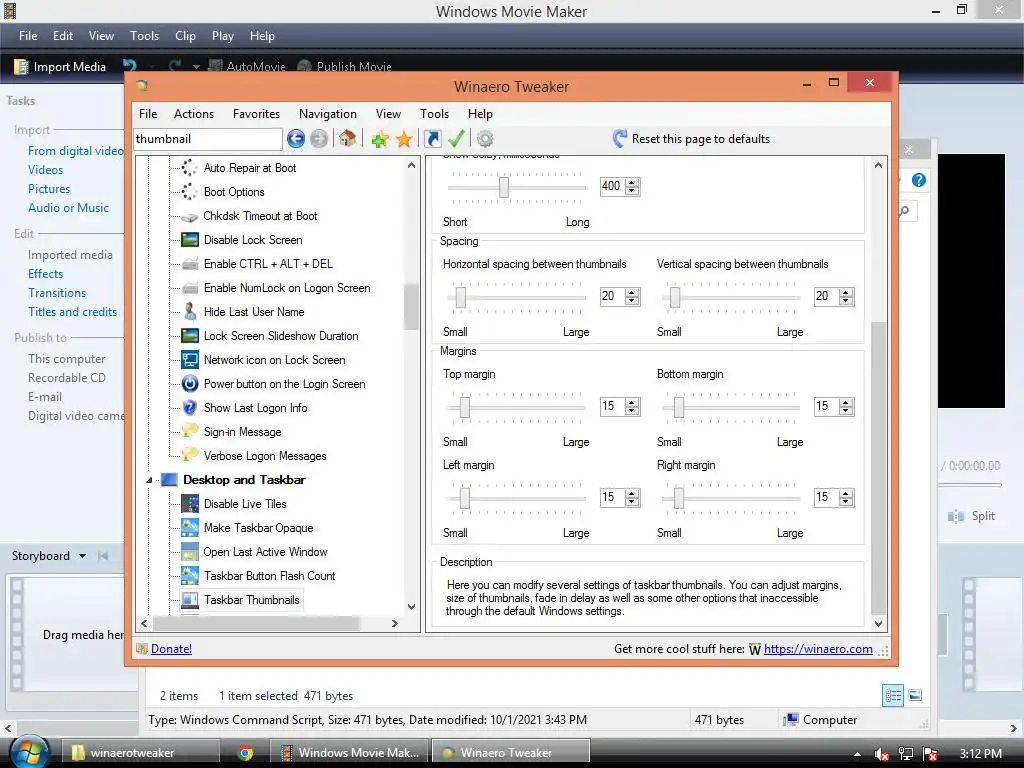Increase horizontal spacing spinner value

coord(632,293)
